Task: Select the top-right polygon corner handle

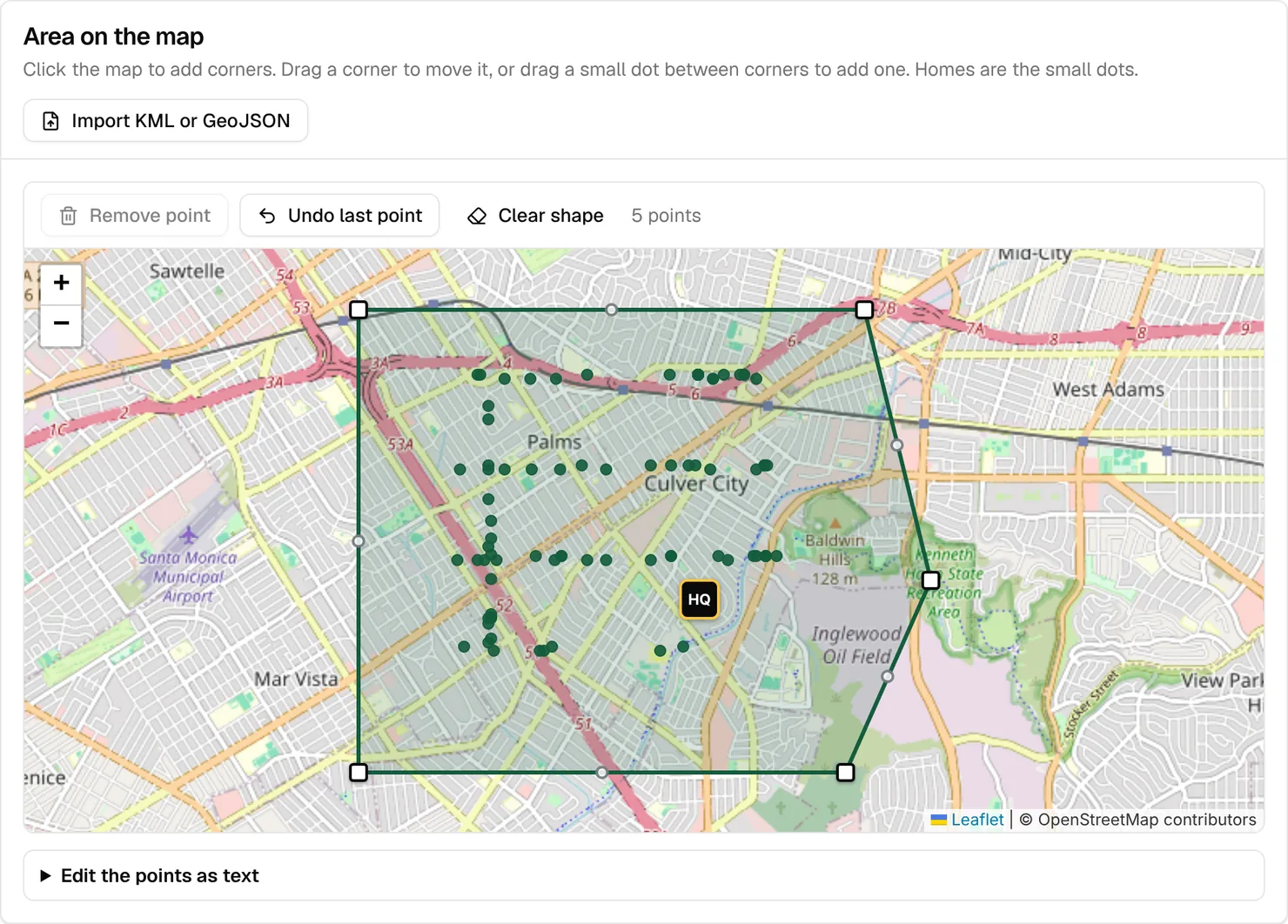Action: 864,310
